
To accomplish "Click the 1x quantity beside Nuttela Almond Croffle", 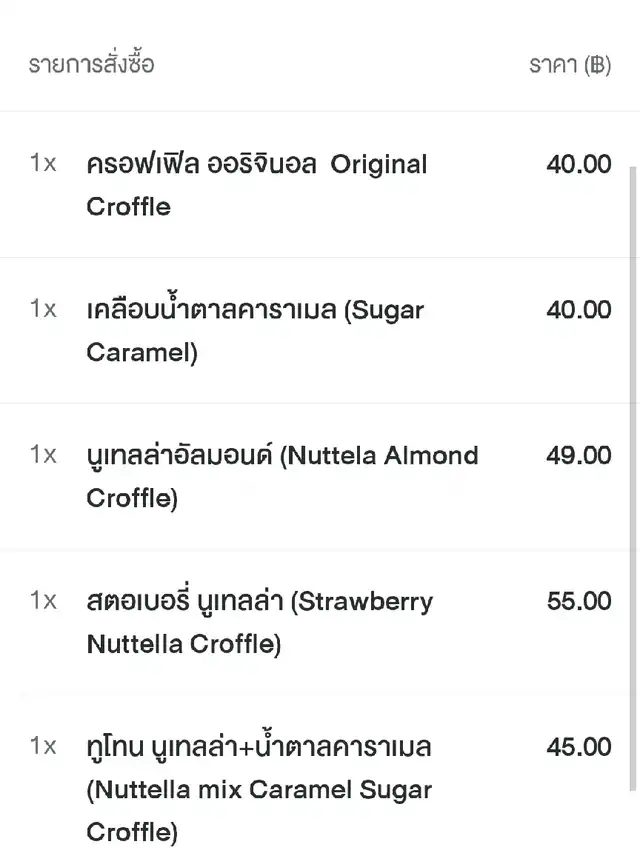I will click(43, 455).
